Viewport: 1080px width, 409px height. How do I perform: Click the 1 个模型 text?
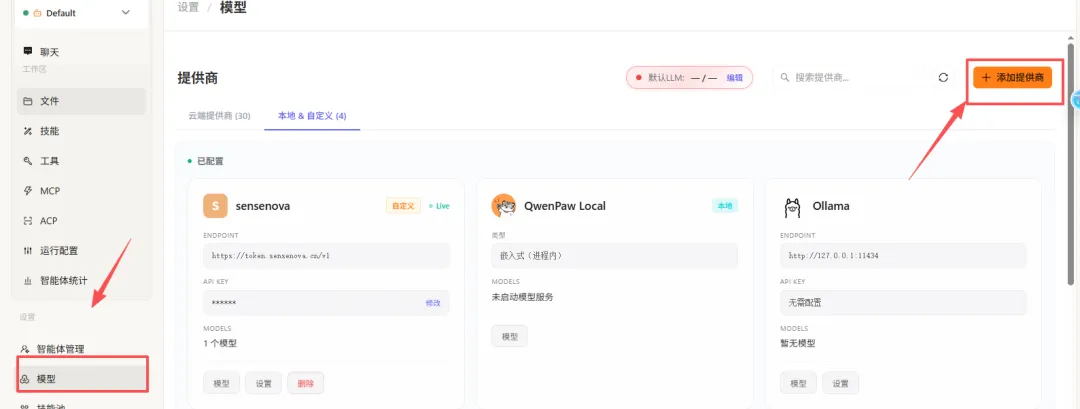coord(220,343)
